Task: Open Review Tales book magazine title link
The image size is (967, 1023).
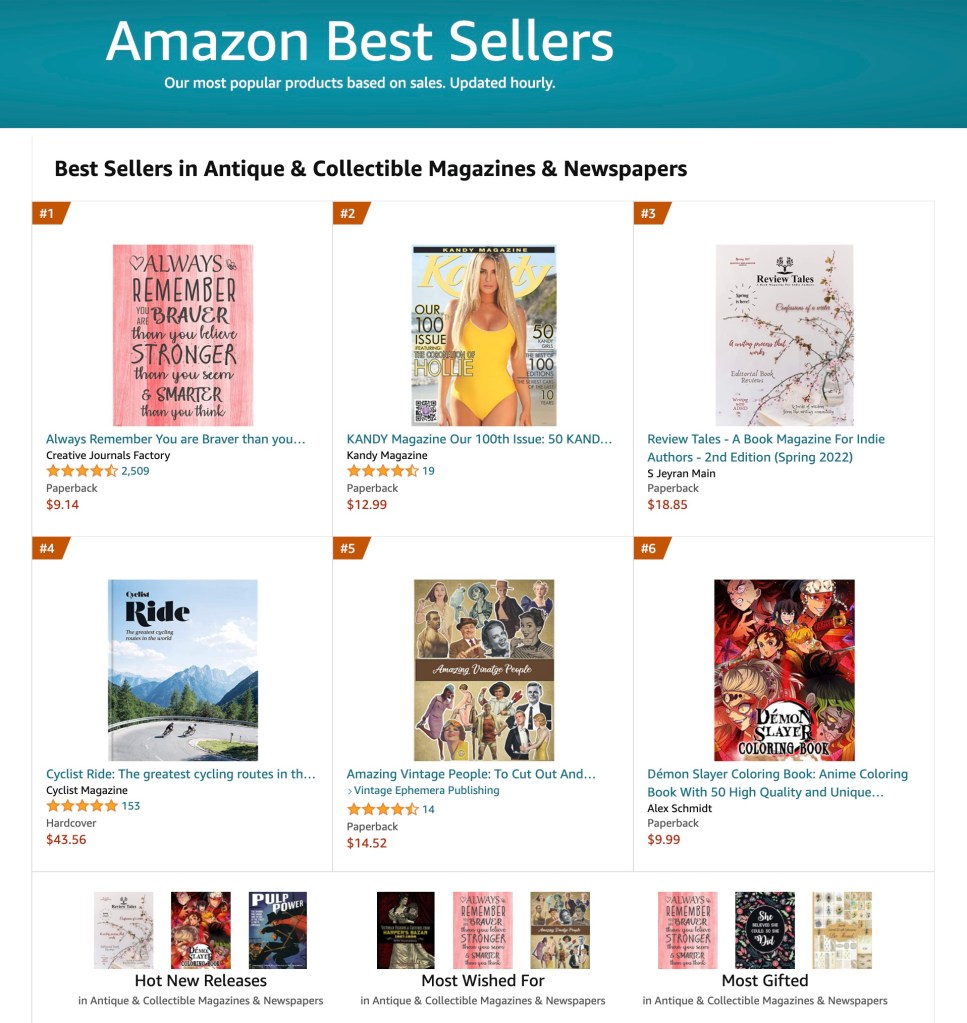Action: click(x=765, y=448)
